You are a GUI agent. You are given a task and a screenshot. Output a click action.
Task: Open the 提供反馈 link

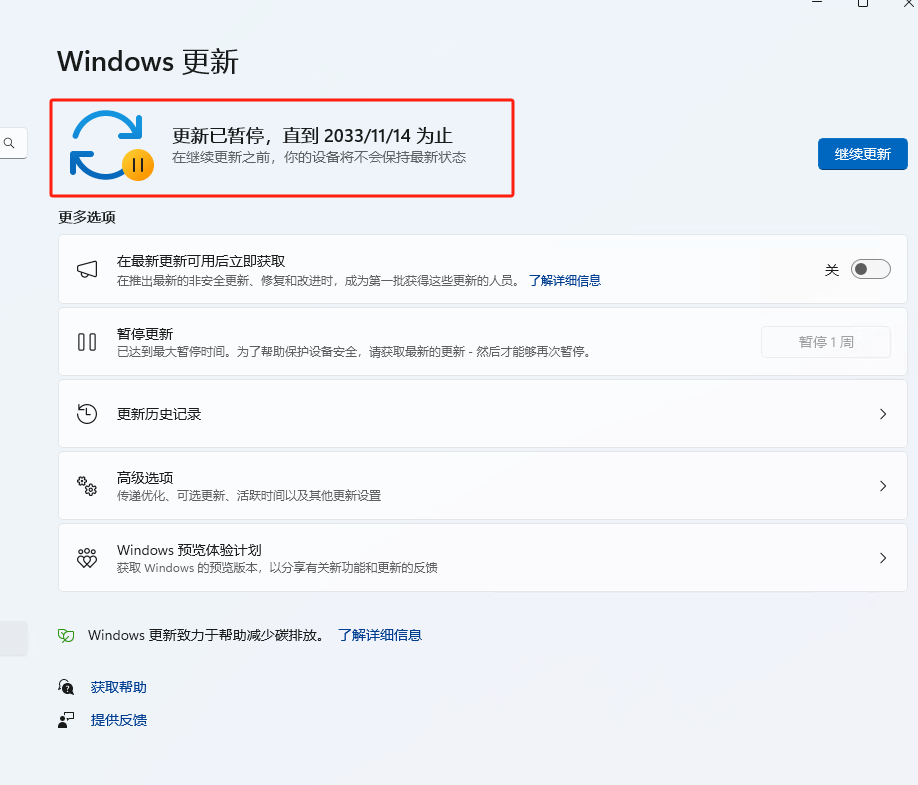click(x=118, y=720)
